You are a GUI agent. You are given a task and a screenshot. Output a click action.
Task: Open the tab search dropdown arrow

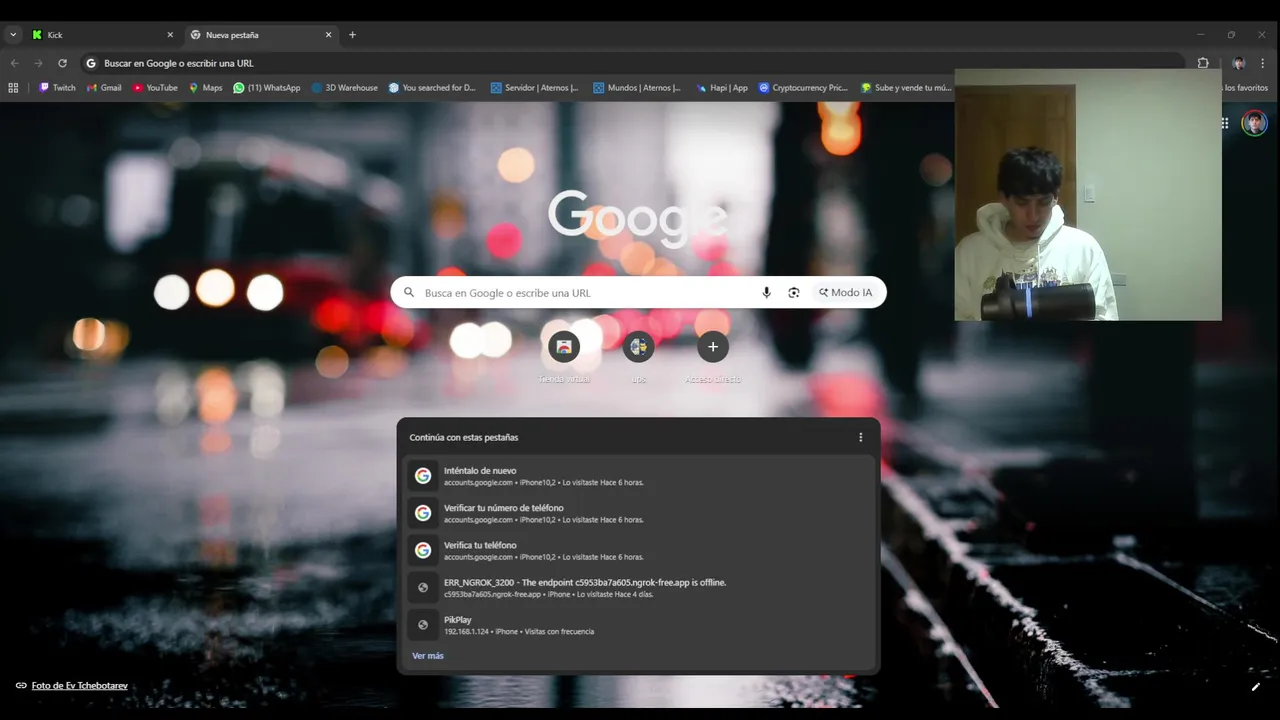coord(13,35)
